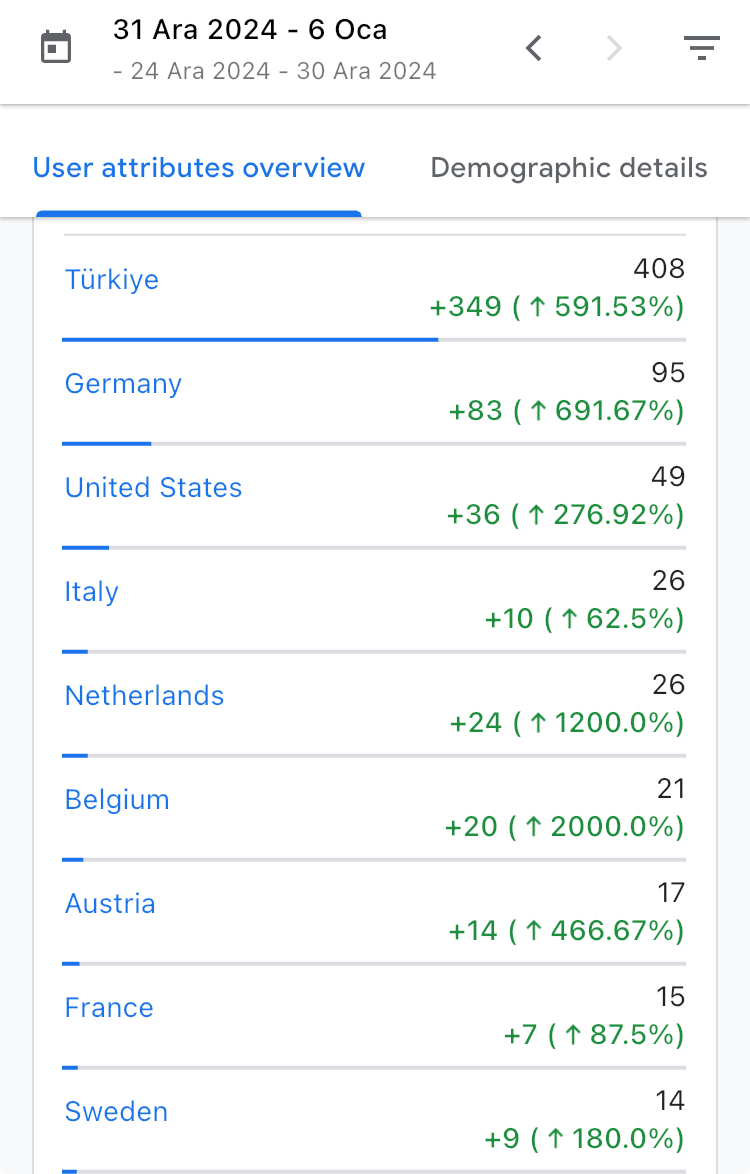Open Belgium country link

tap(117, 800)
